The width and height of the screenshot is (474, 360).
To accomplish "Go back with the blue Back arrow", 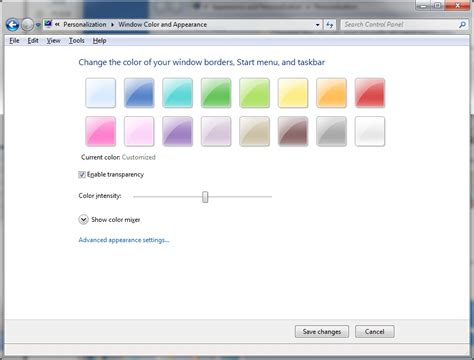I will tap(13, 25).
